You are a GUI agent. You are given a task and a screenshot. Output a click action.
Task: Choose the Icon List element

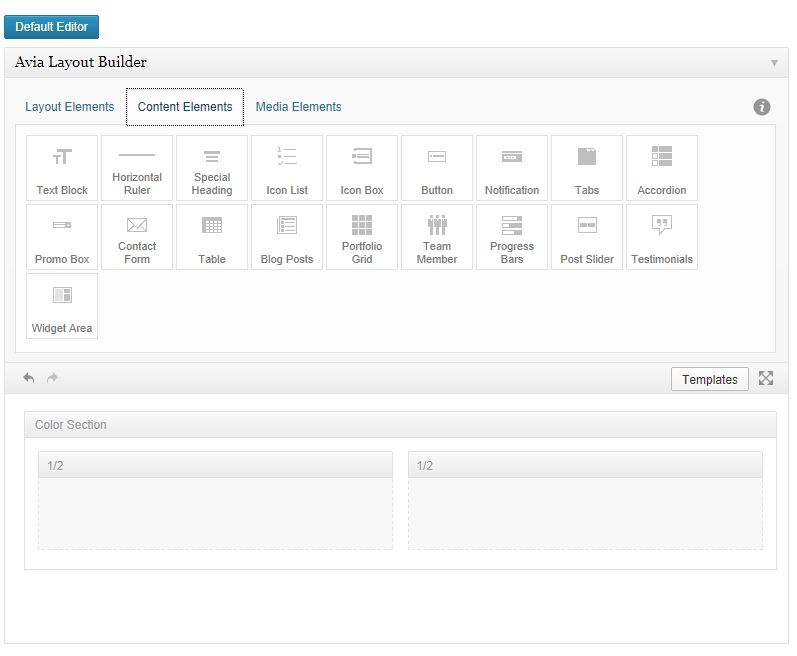pos(287,169)
